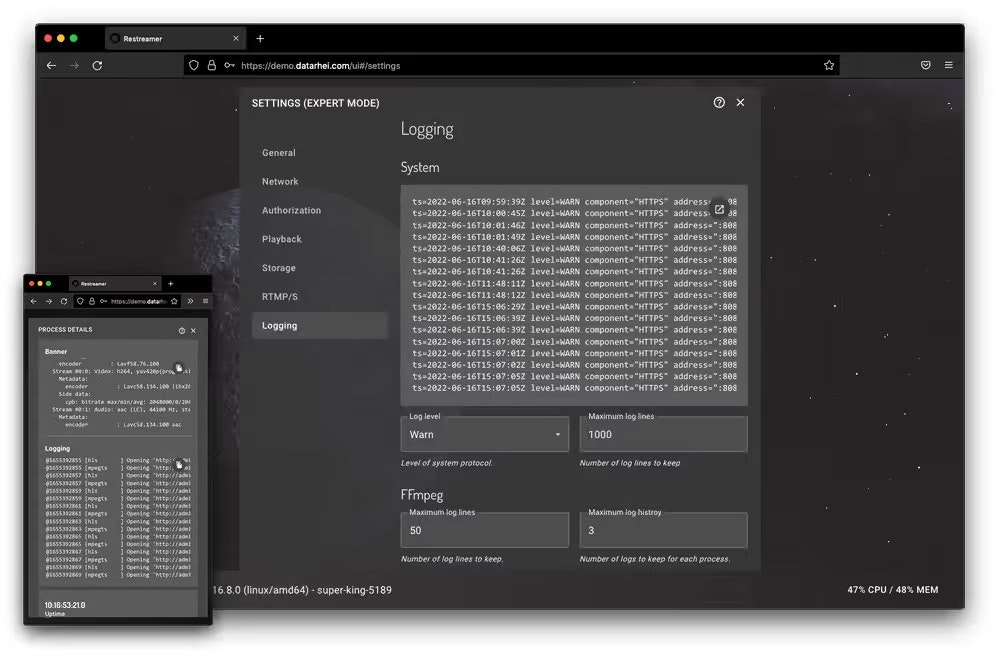Open hamburger menu in large browser window
Viewport: 1000px width, 656px height.
[x=949, y=65]
